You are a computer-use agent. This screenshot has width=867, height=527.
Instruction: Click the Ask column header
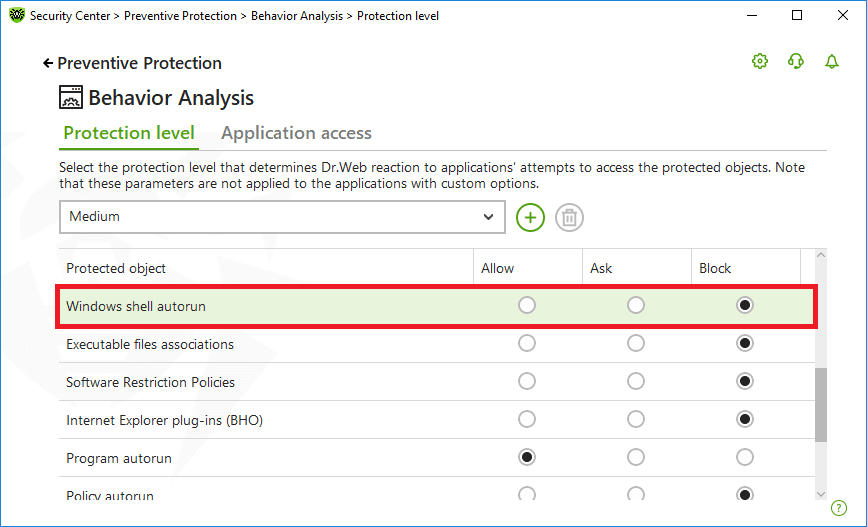click(636, 268)
